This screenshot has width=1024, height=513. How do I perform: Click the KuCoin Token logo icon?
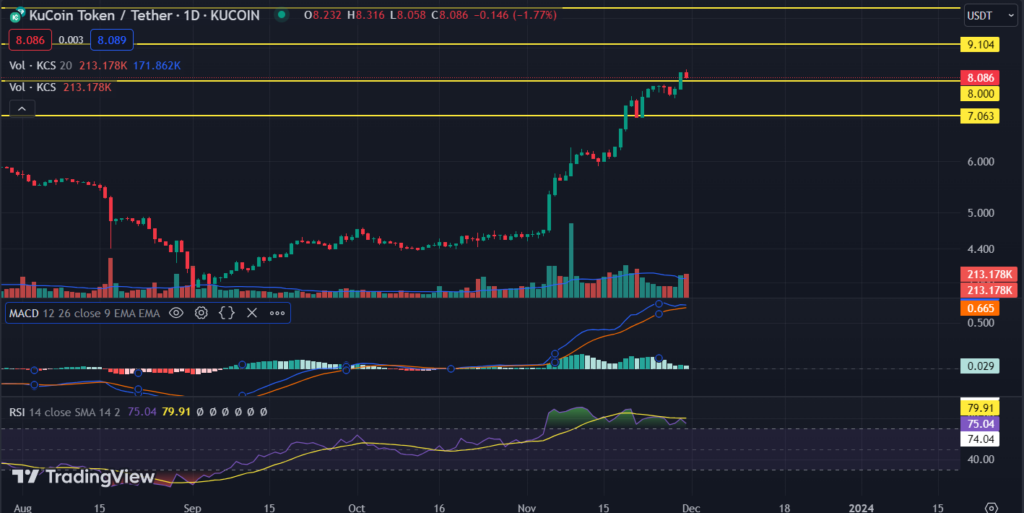[x=17, y=14]
